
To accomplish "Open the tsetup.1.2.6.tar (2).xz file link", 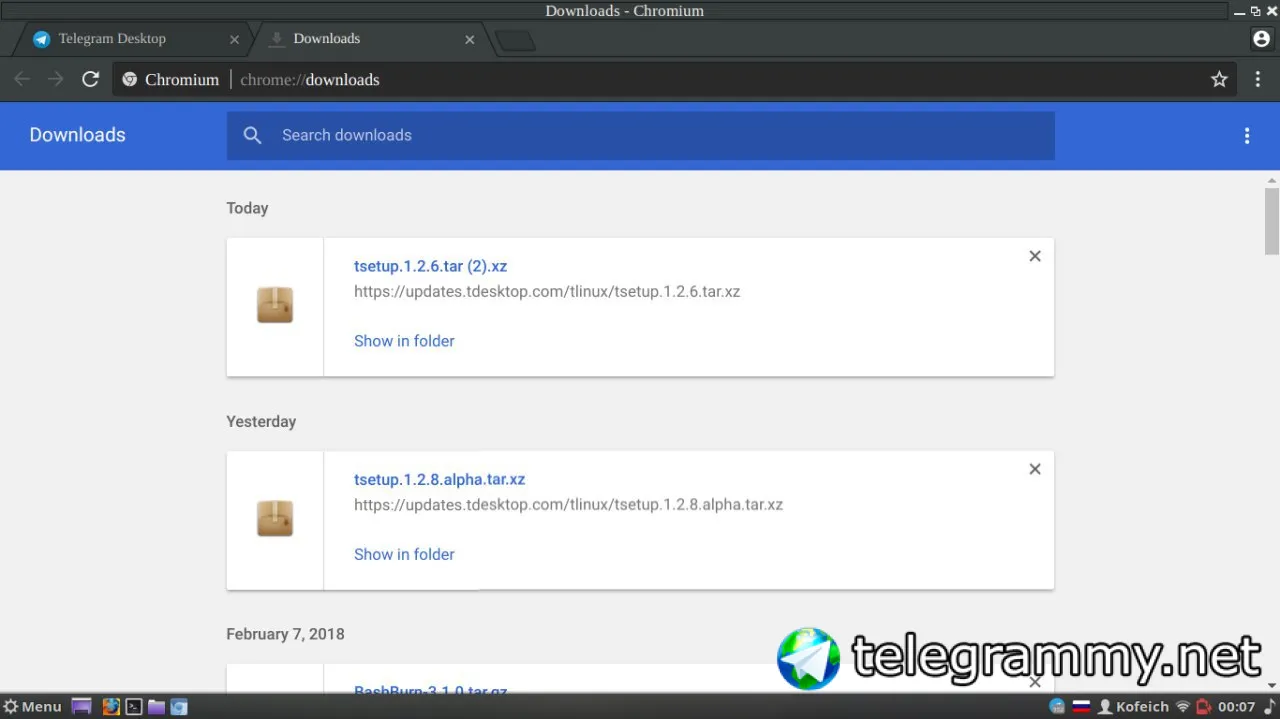I will click(430, 266).
